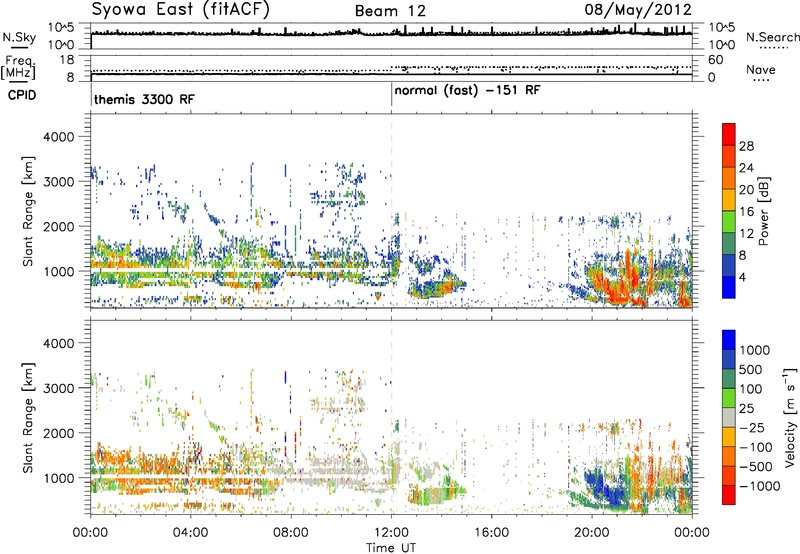The height and width of the screenshot is (554, 800).
Task: Click the blue velocity patch near 20:30
Action: pos(607,489)
